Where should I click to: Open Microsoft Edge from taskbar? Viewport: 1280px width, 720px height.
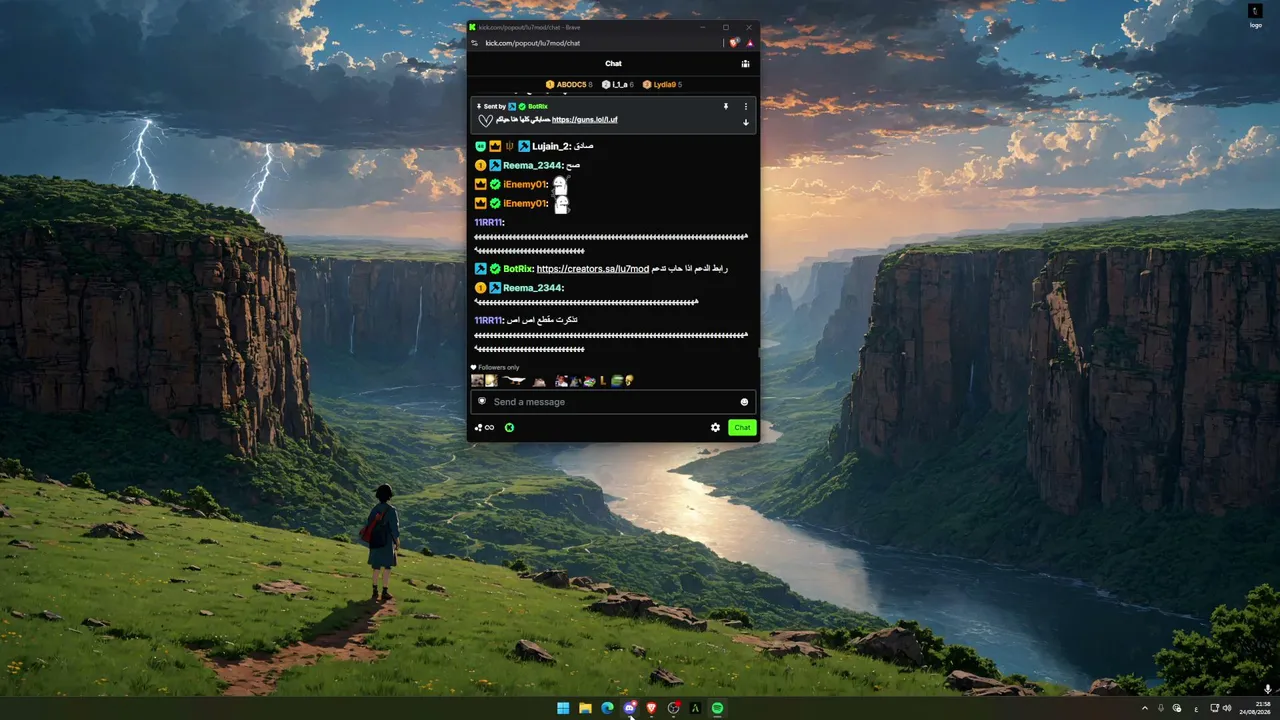[607, 708]
